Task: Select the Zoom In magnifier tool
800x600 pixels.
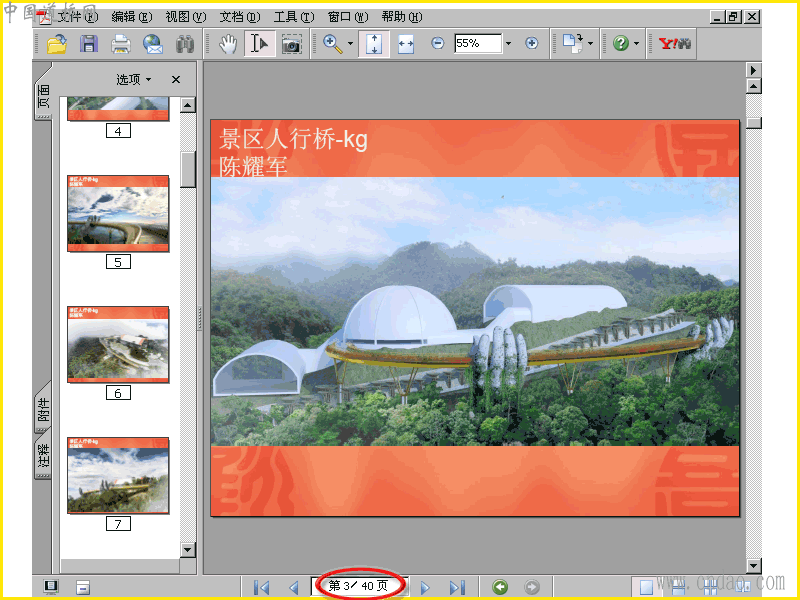Action: (333, 44)
